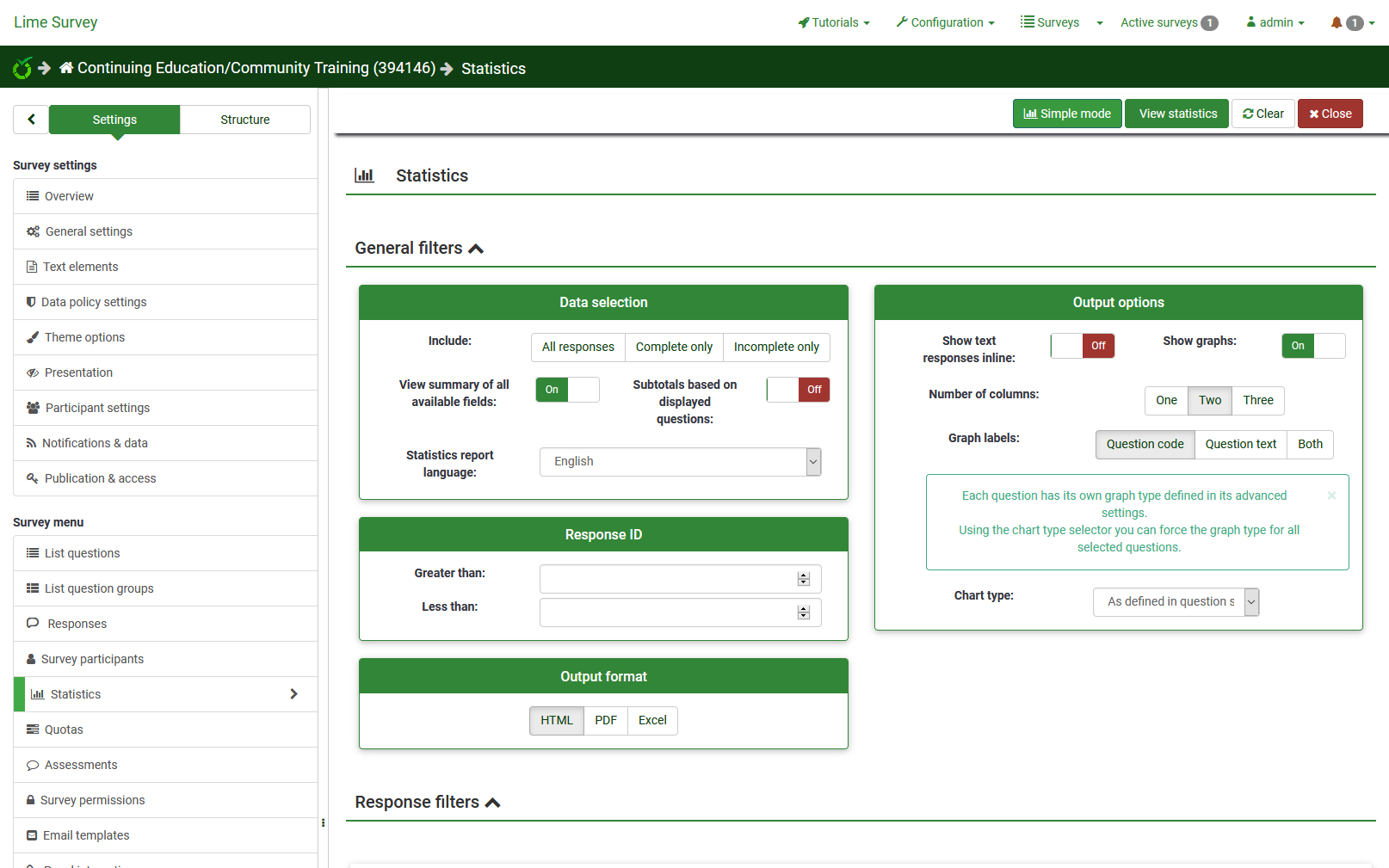Image resolution: width=1389 pixels, height=868 pixels.
Task: Select PDF output format
Action: 606,721
